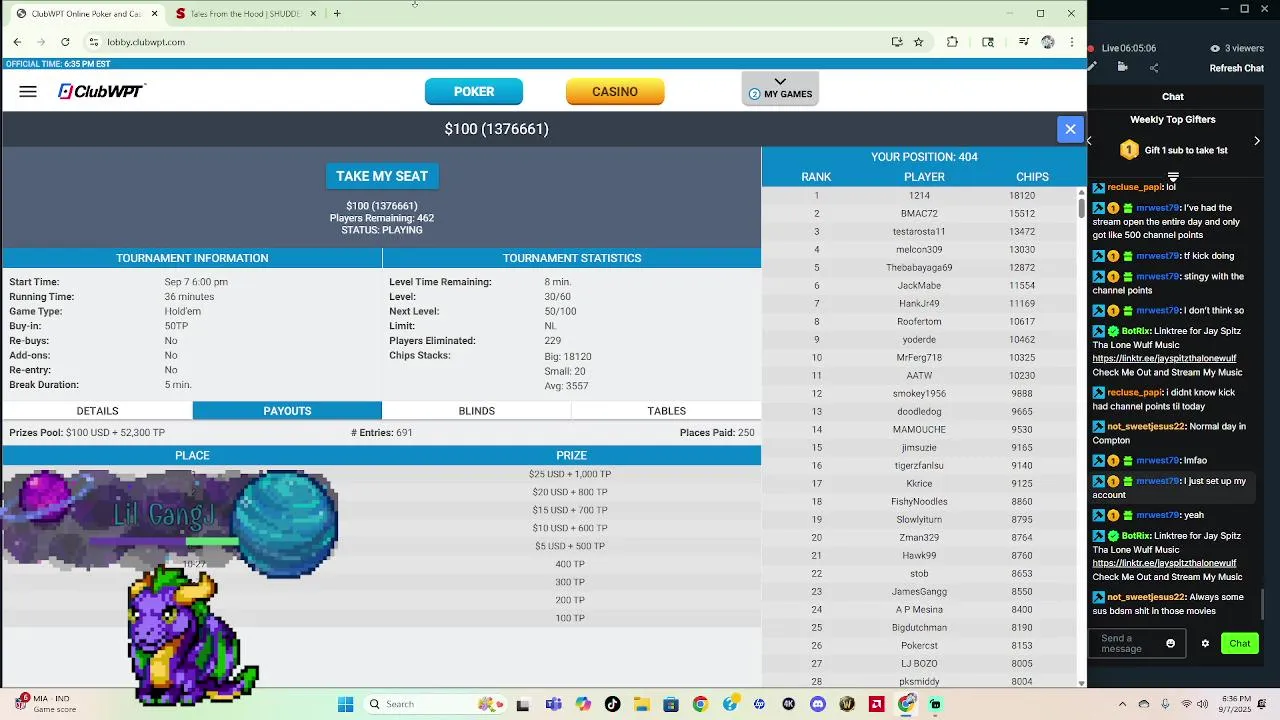Install app icon in address bar
Screen dimensions: 1280x720
[897, 42]
